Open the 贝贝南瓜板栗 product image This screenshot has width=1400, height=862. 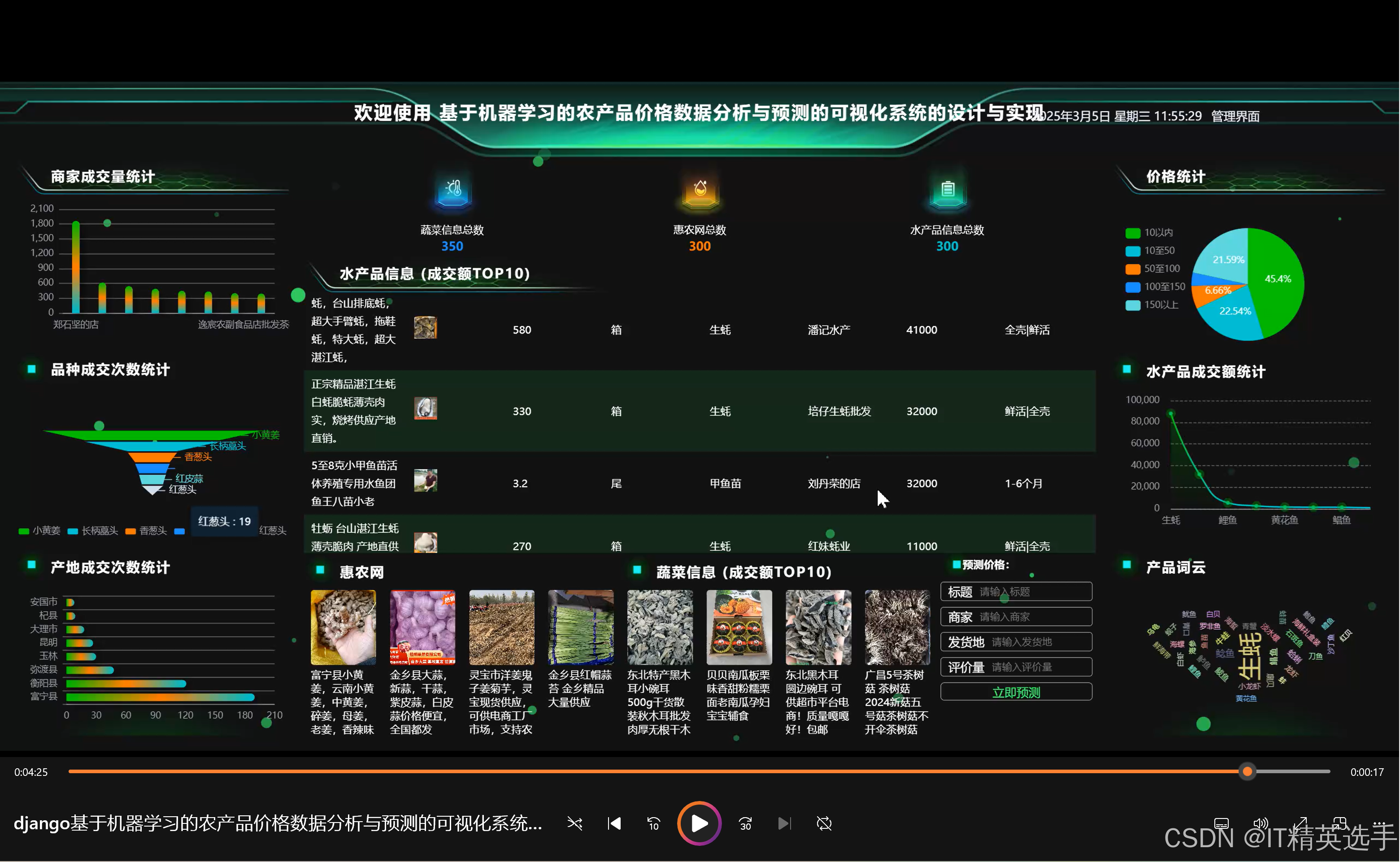tap(739, 627)
